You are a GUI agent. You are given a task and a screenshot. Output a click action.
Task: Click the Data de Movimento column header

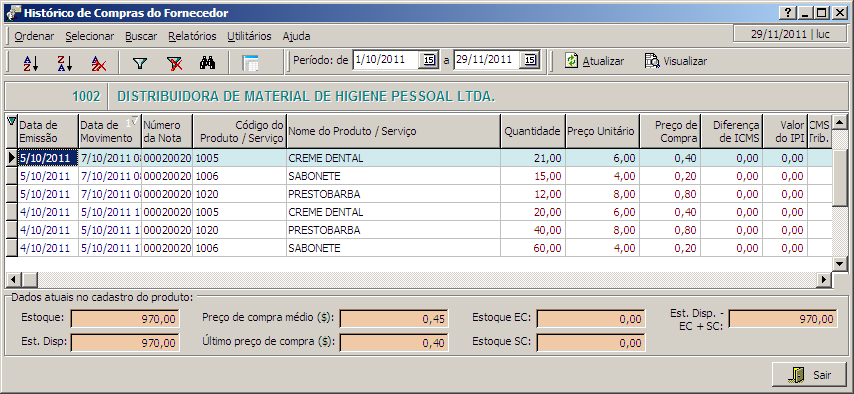tap(110, 131)
